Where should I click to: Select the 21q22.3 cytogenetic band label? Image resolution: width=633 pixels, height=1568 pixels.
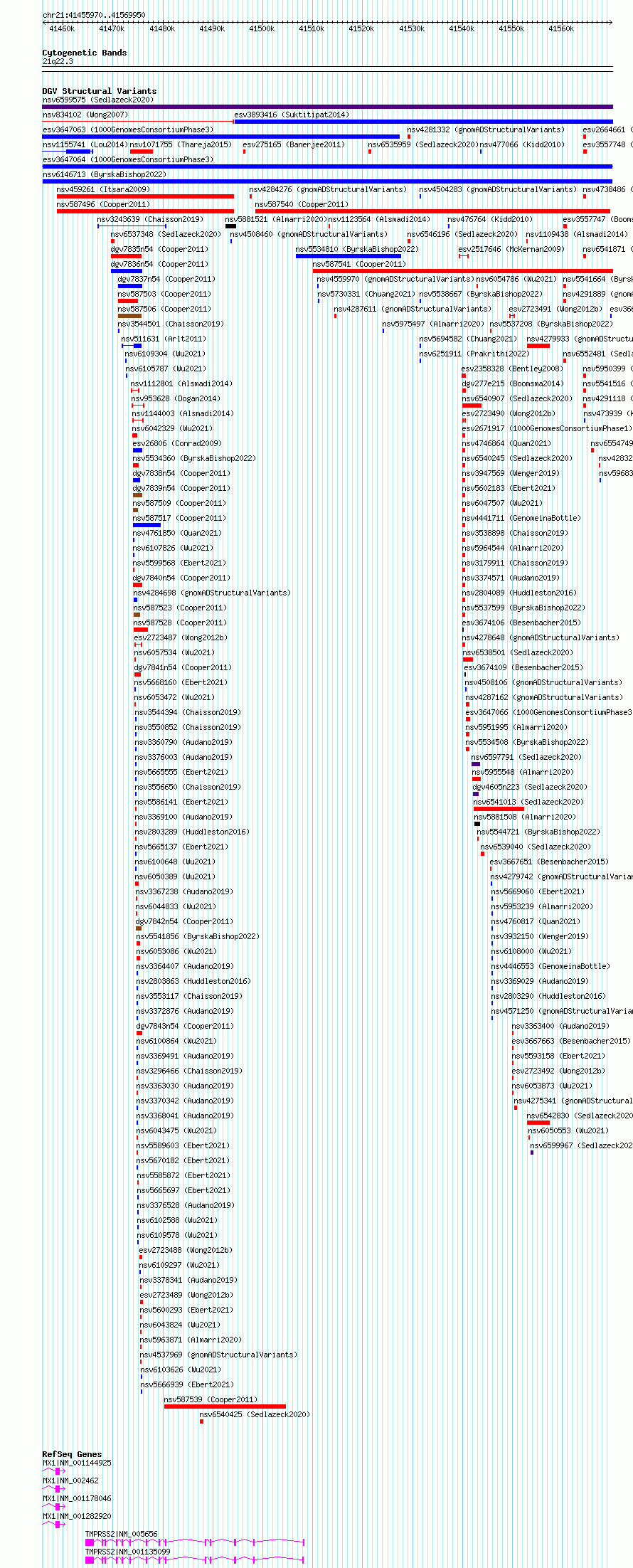tap(58, 61)
